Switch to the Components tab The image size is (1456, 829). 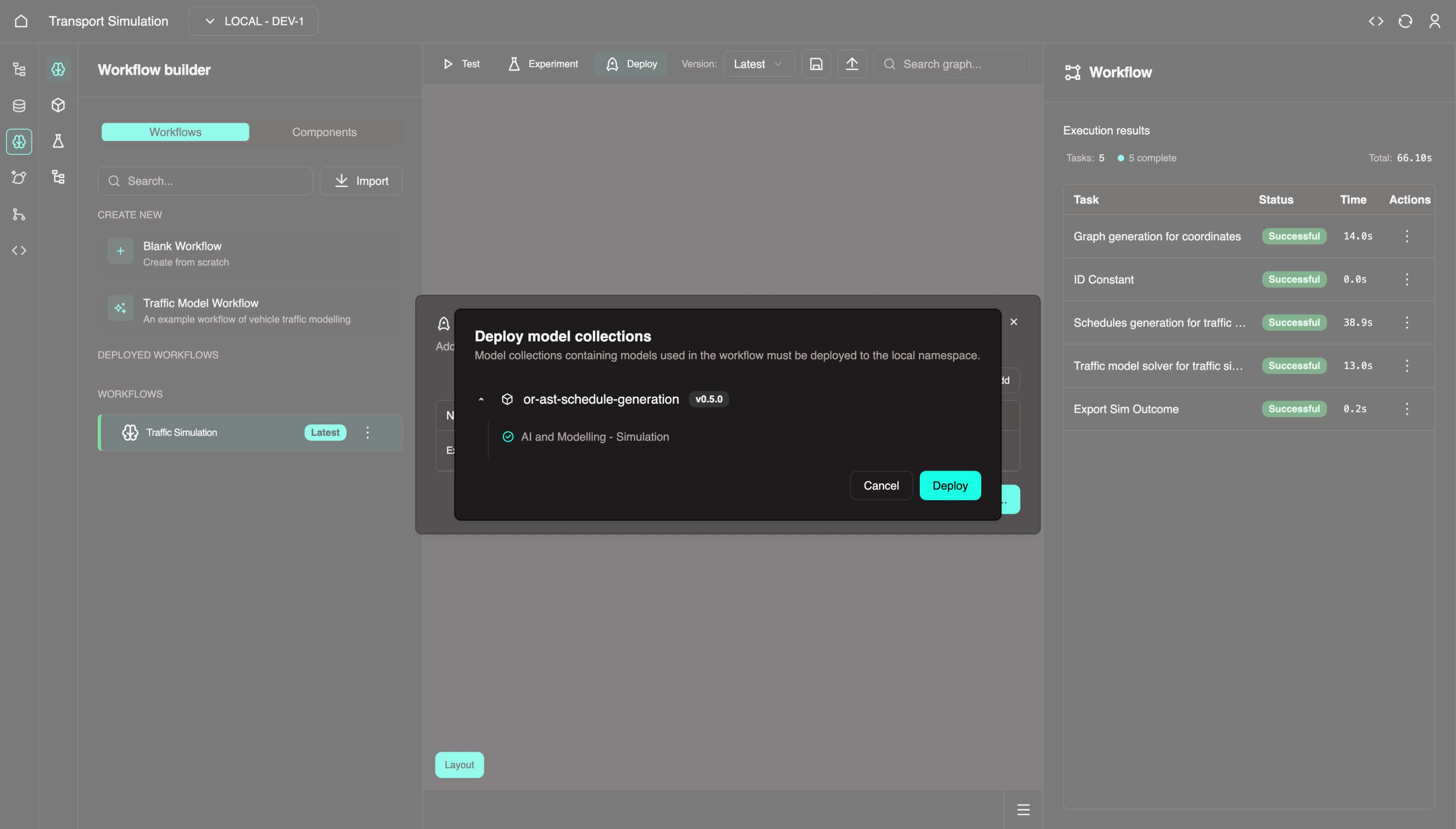coord(324,132)
